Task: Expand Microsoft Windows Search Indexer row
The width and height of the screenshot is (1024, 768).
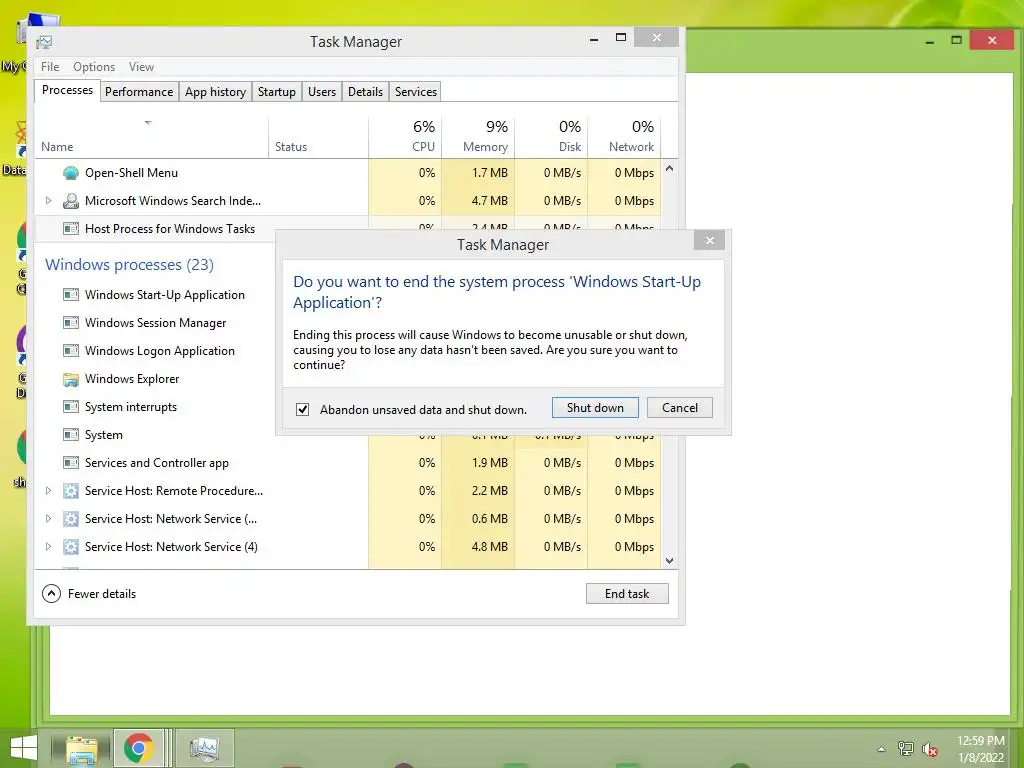Action: coord(48,201)
